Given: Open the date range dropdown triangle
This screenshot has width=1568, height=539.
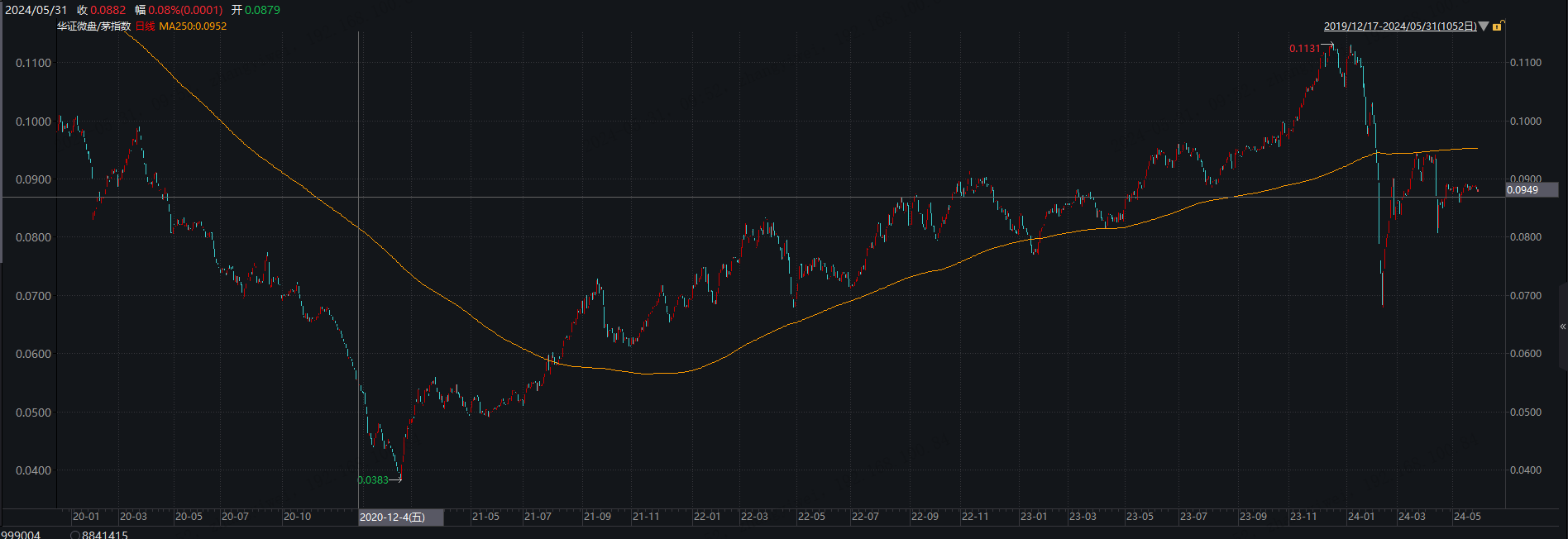Looking at the screenshot, I should (1484, 26).
